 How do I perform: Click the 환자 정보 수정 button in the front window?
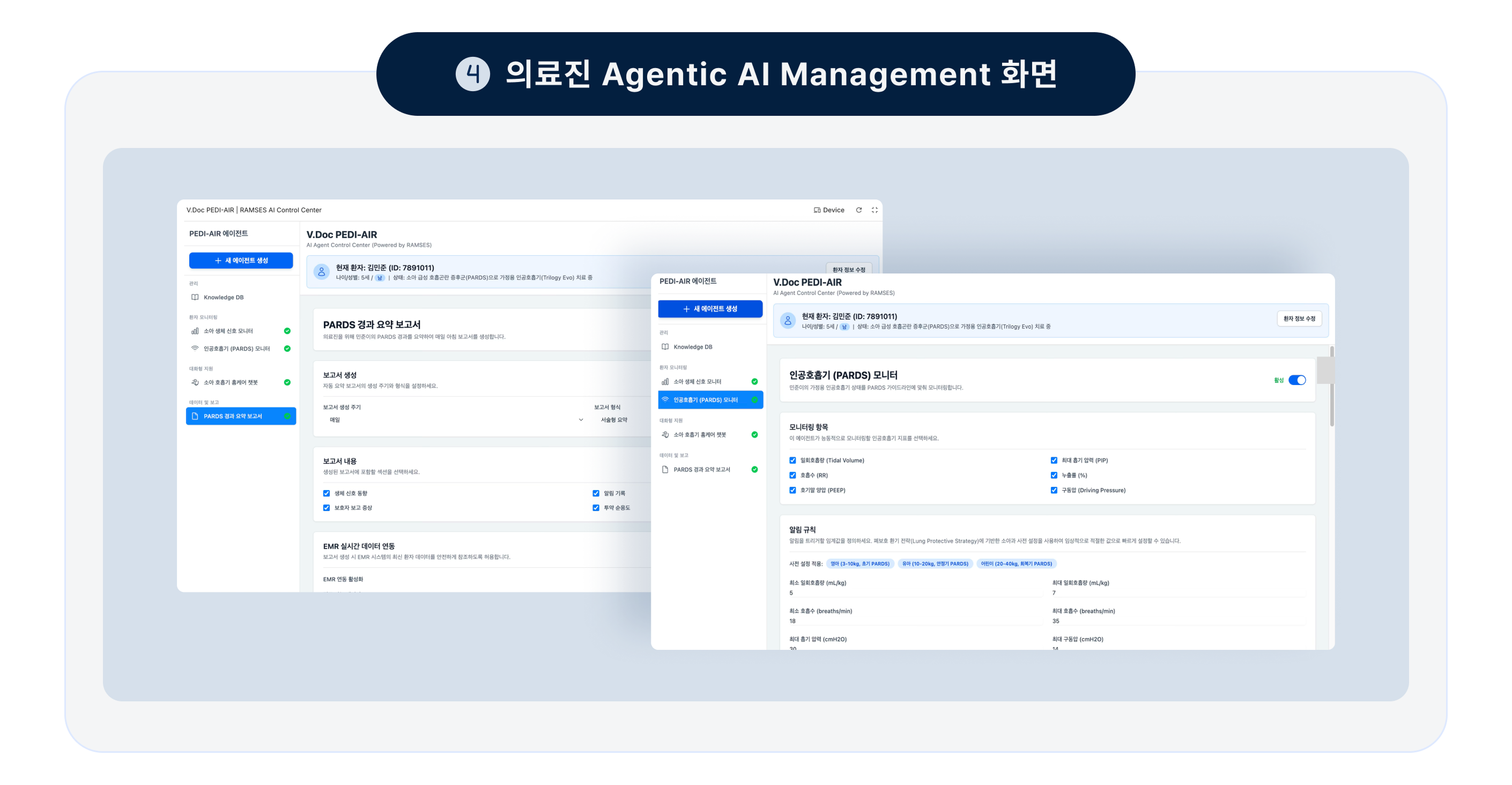tap(1299, 319)
